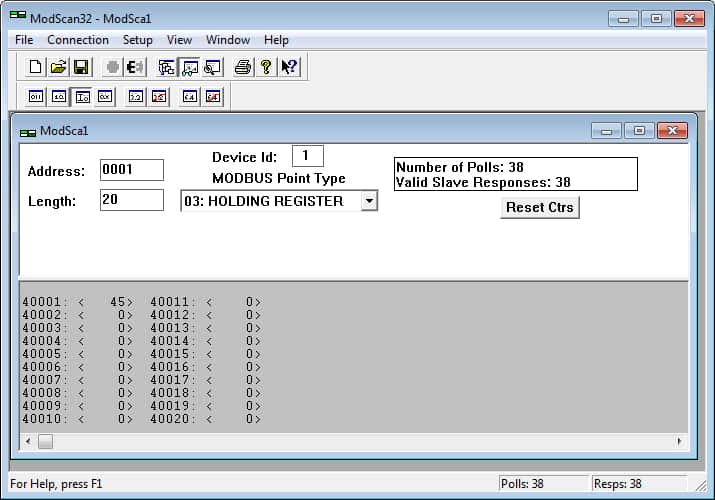Click 'Polls: 38' in status bar
715x500 pixels.
522,484
